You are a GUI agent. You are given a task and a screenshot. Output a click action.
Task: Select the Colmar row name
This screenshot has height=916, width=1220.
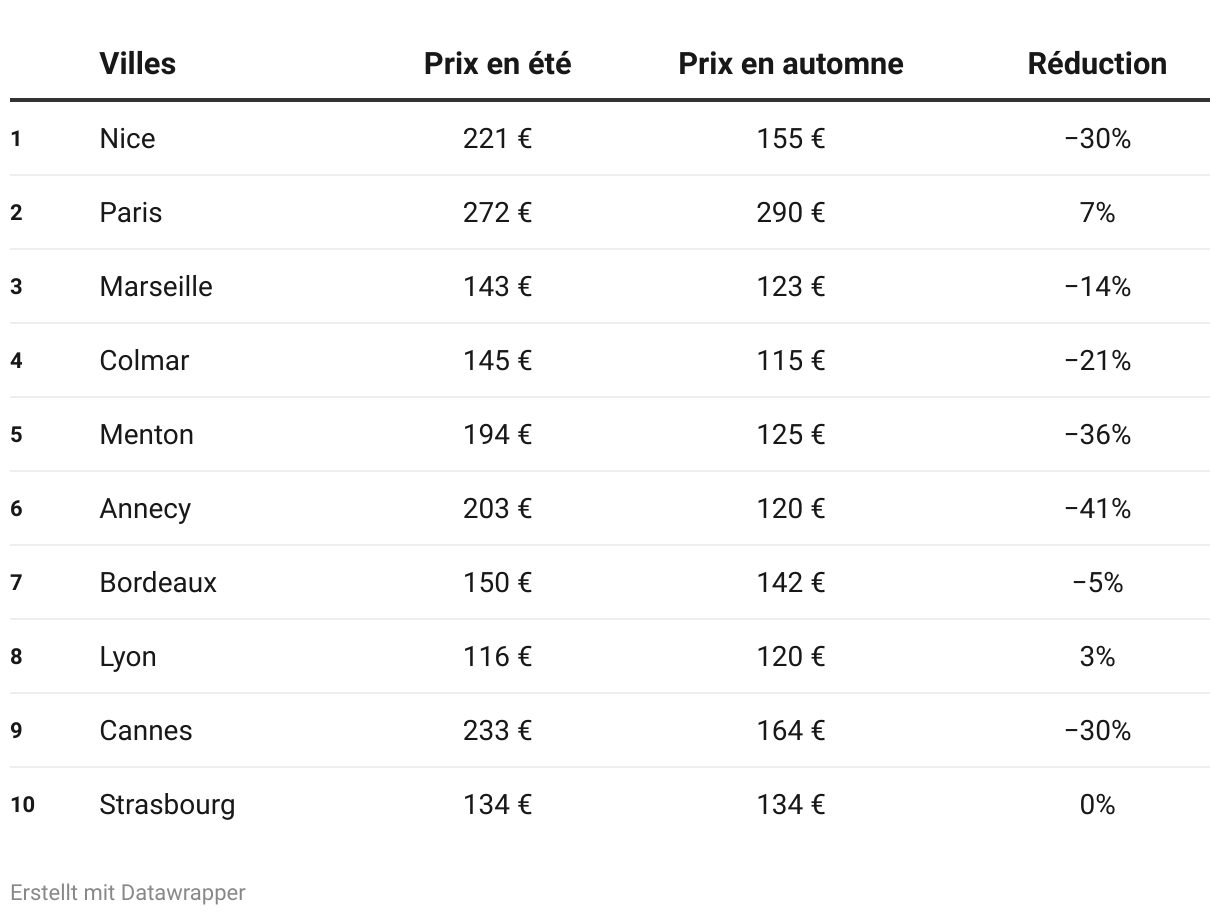pos(144,360)
